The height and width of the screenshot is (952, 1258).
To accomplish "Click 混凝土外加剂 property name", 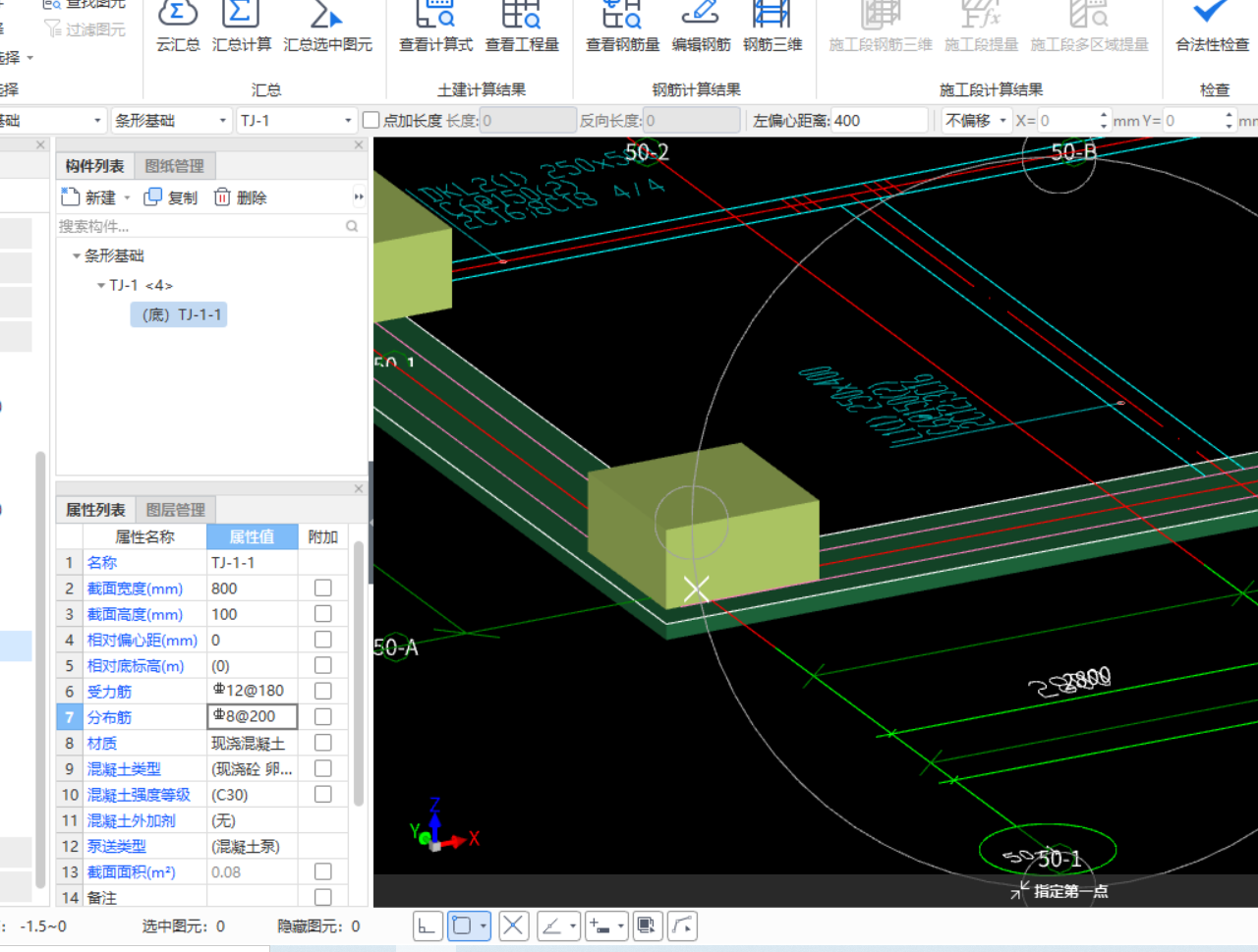I will (132, 820).
